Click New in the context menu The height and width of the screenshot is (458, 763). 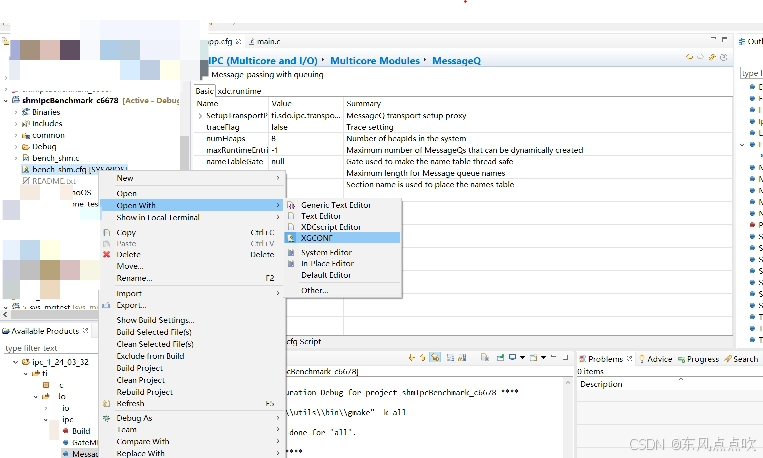pyautogui.click(x=125, y=178)
